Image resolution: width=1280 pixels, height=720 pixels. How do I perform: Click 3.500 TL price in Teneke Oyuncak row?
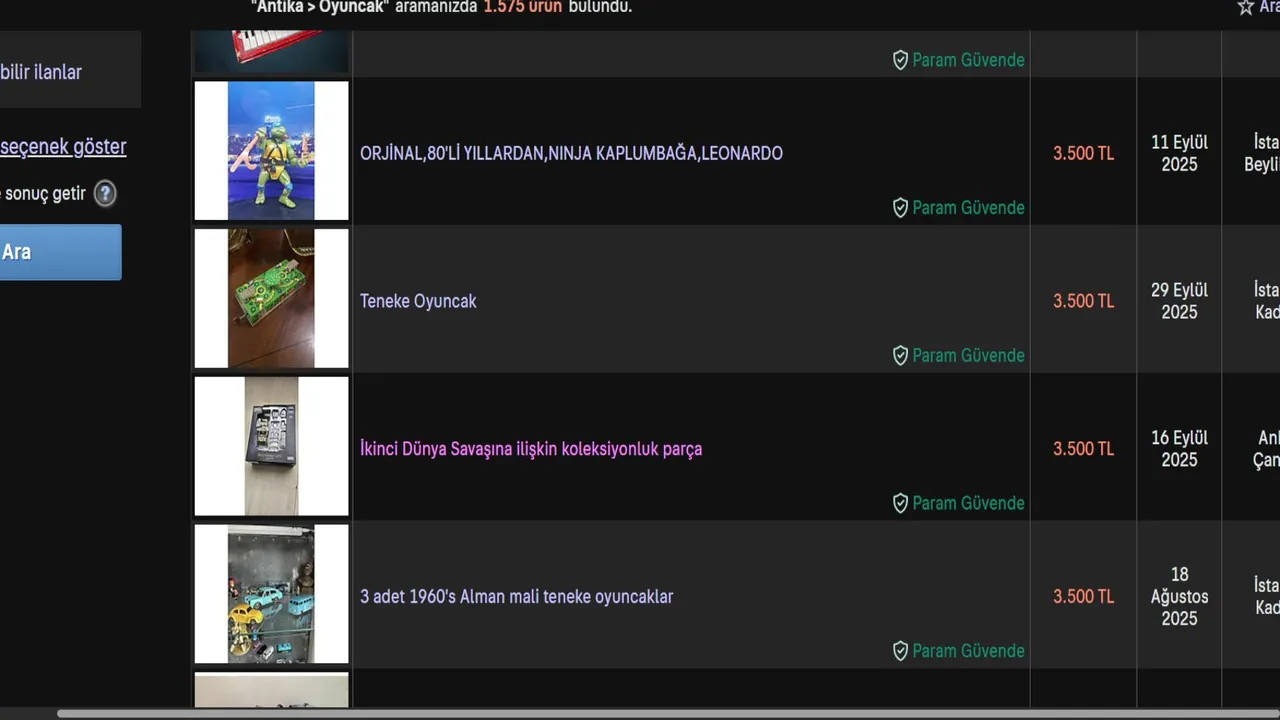coord(1083,301)
